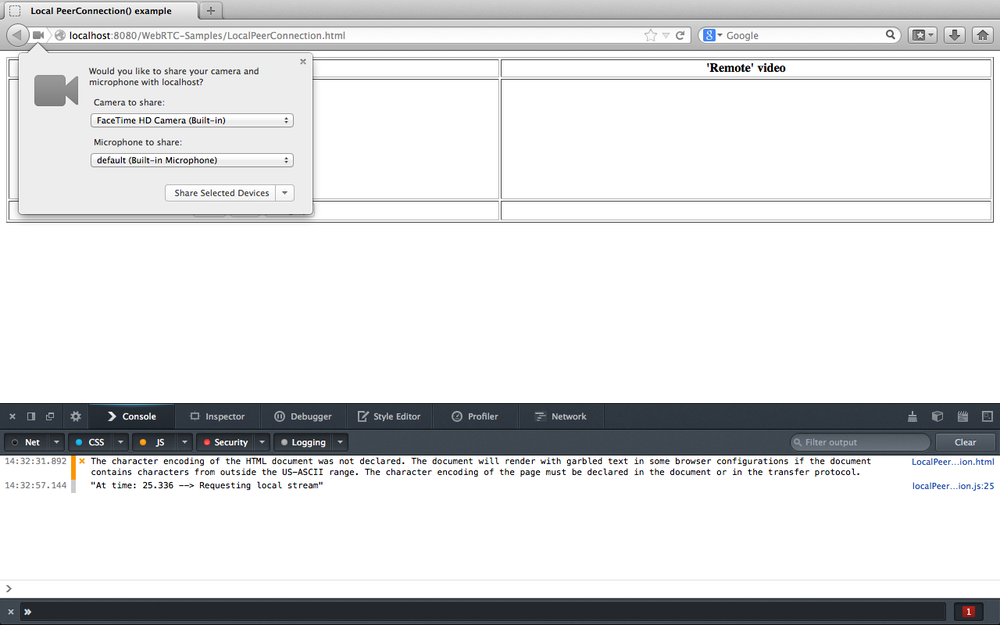Switch to 3D view via cube icon
Image resolution: width=1000 pixels, height=625 pixels.
(937, 416)
